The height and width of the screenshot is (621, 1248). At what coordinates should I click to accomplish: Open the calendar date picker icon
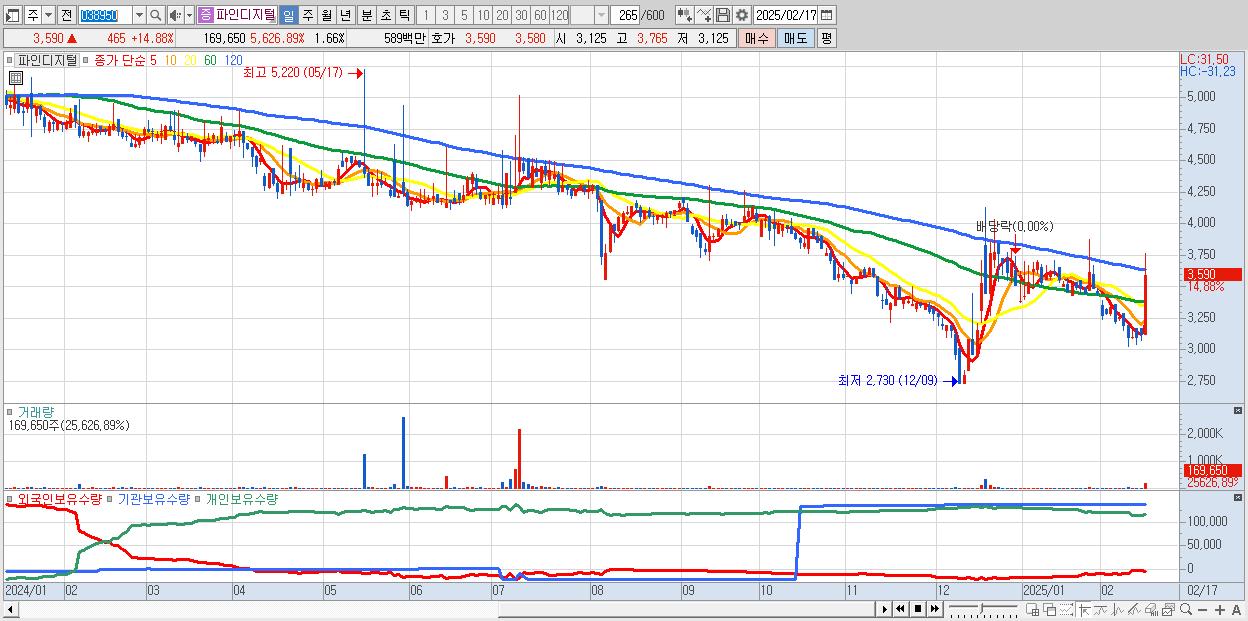[826, 15]
